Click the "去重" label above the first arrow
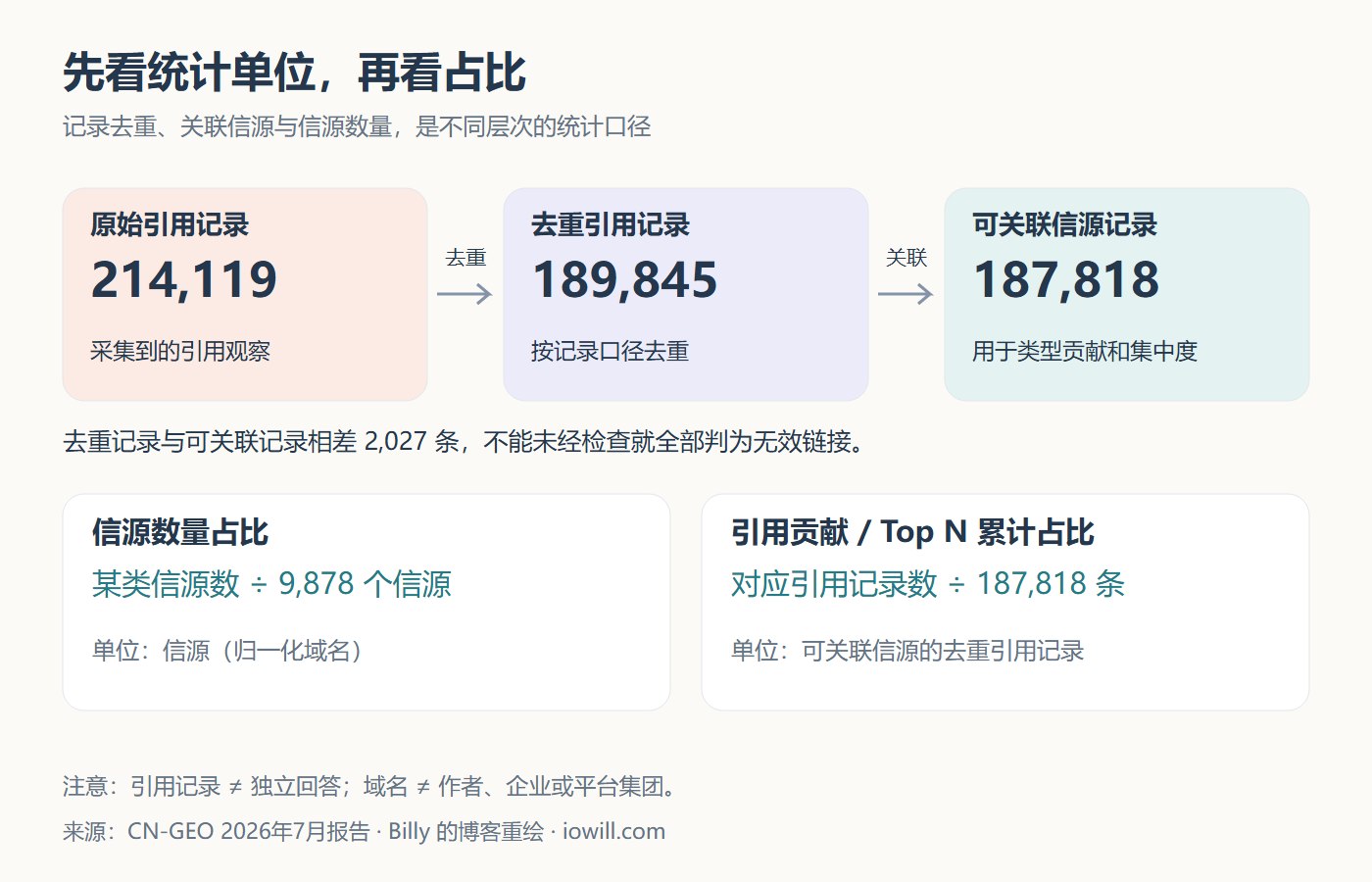The image size is (1372, 882). (465, 258)
